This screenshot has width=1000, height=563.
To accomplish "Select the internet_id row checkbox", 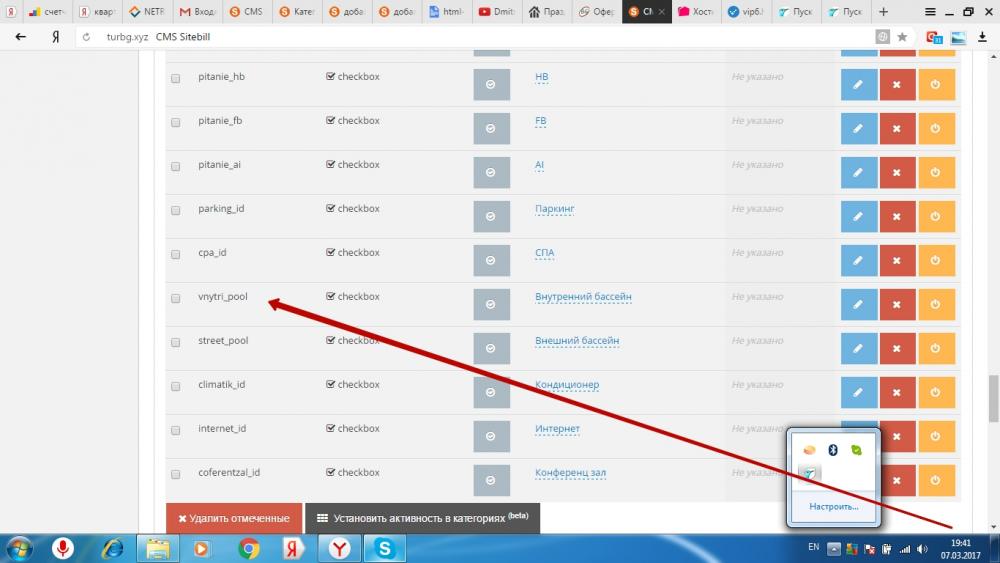I will pos(176,430).
